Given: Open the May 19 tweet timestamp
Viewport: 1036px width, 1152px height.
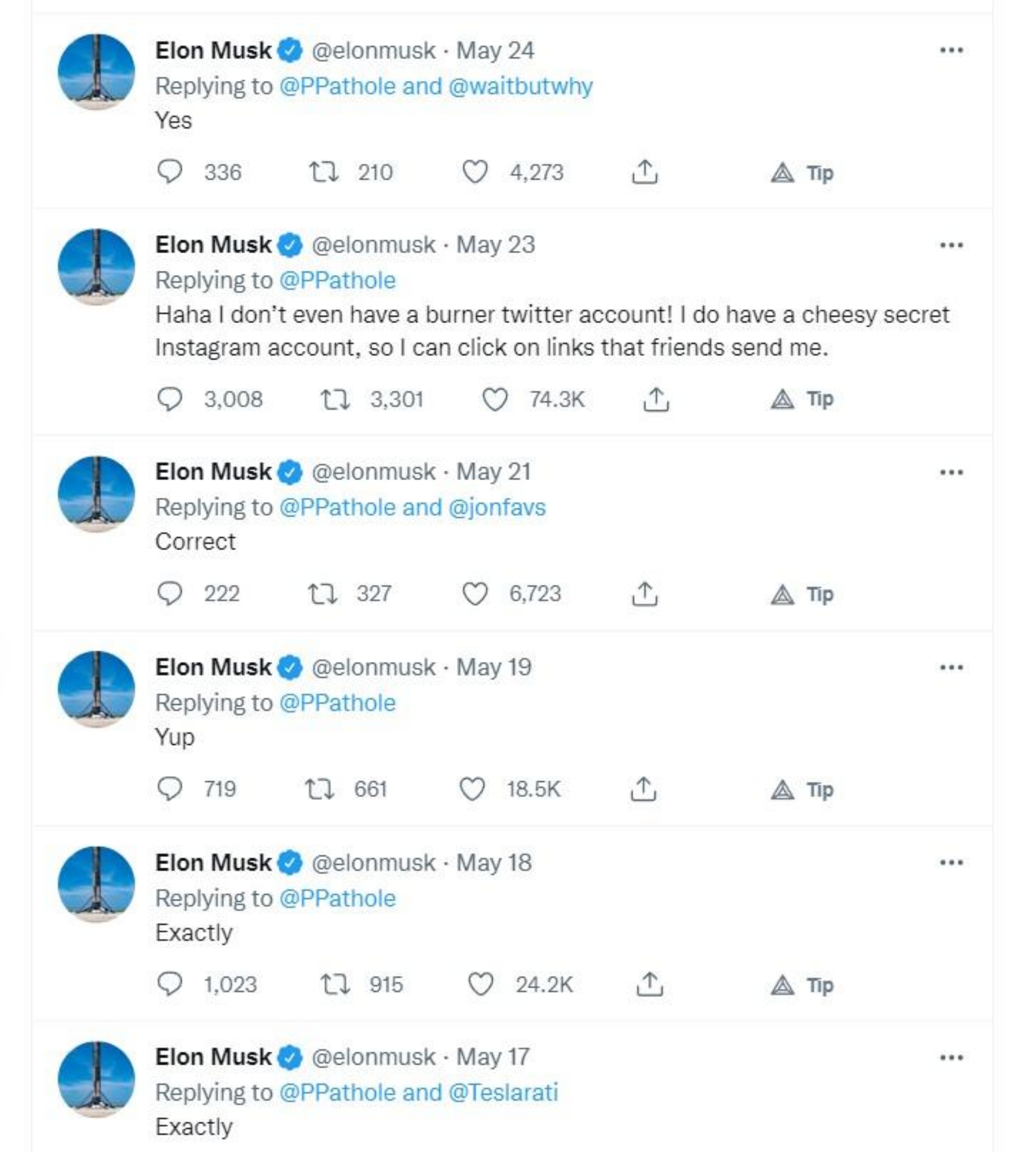Looking at the screenshot, I should point(493,667).
